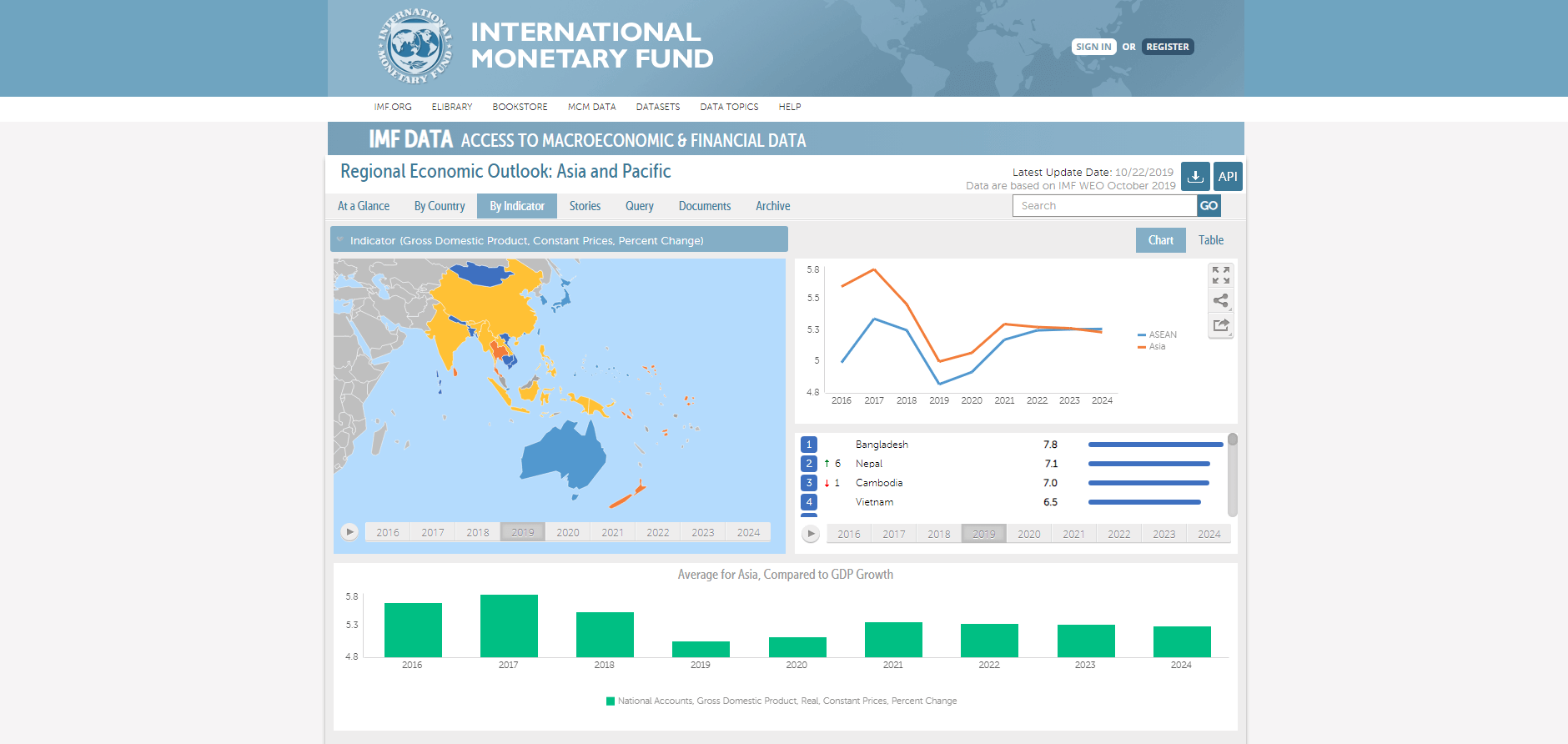Screen dimensions: 1568x744
Task: Select 2024 on the ranking timeline
Action: [1209, 534]
